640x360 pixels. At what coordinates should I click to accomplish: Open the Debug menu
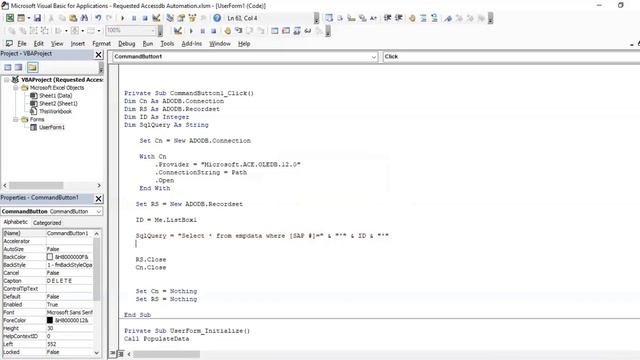pyautogui.click(x=127, y=44)
